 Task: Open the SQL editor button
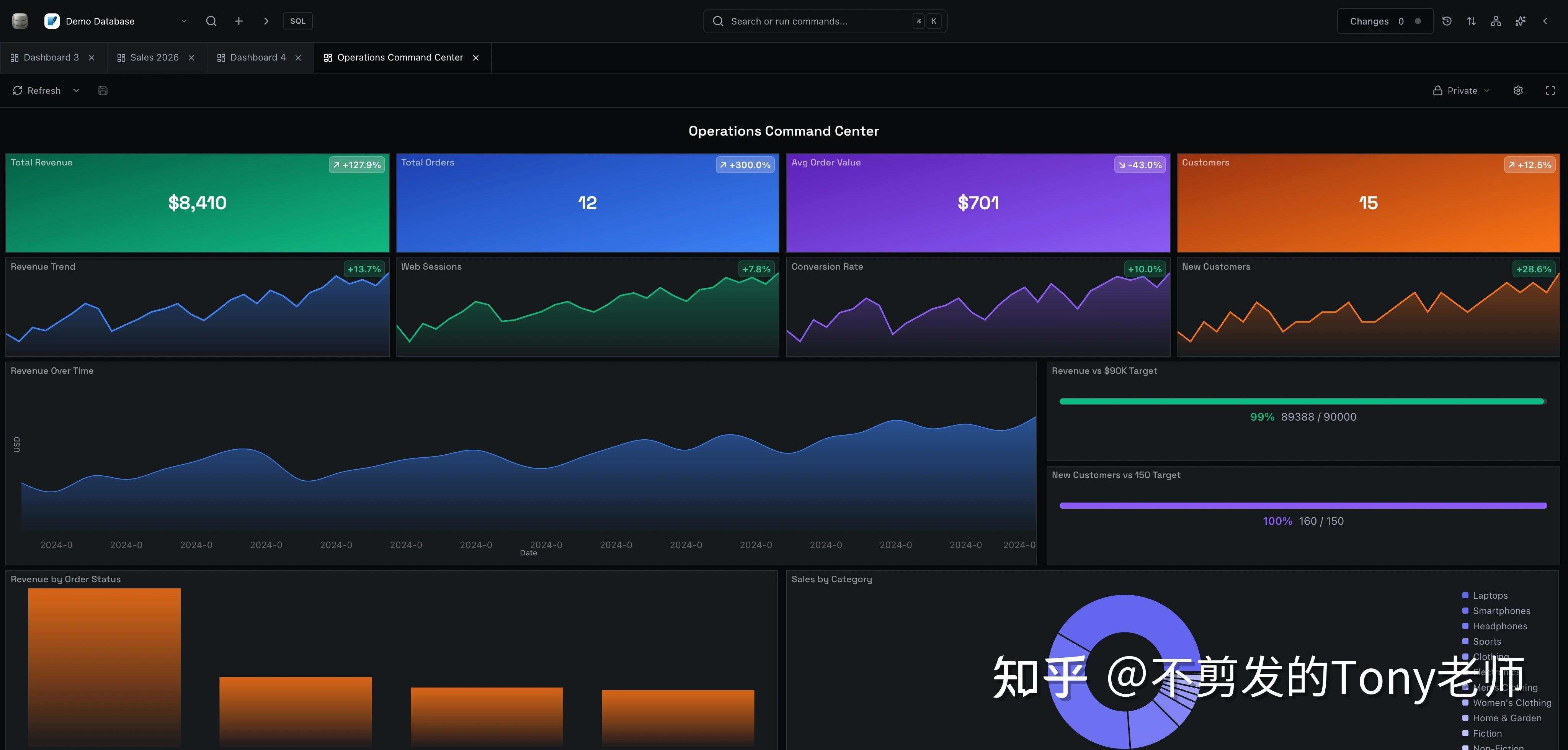point(298,21)
